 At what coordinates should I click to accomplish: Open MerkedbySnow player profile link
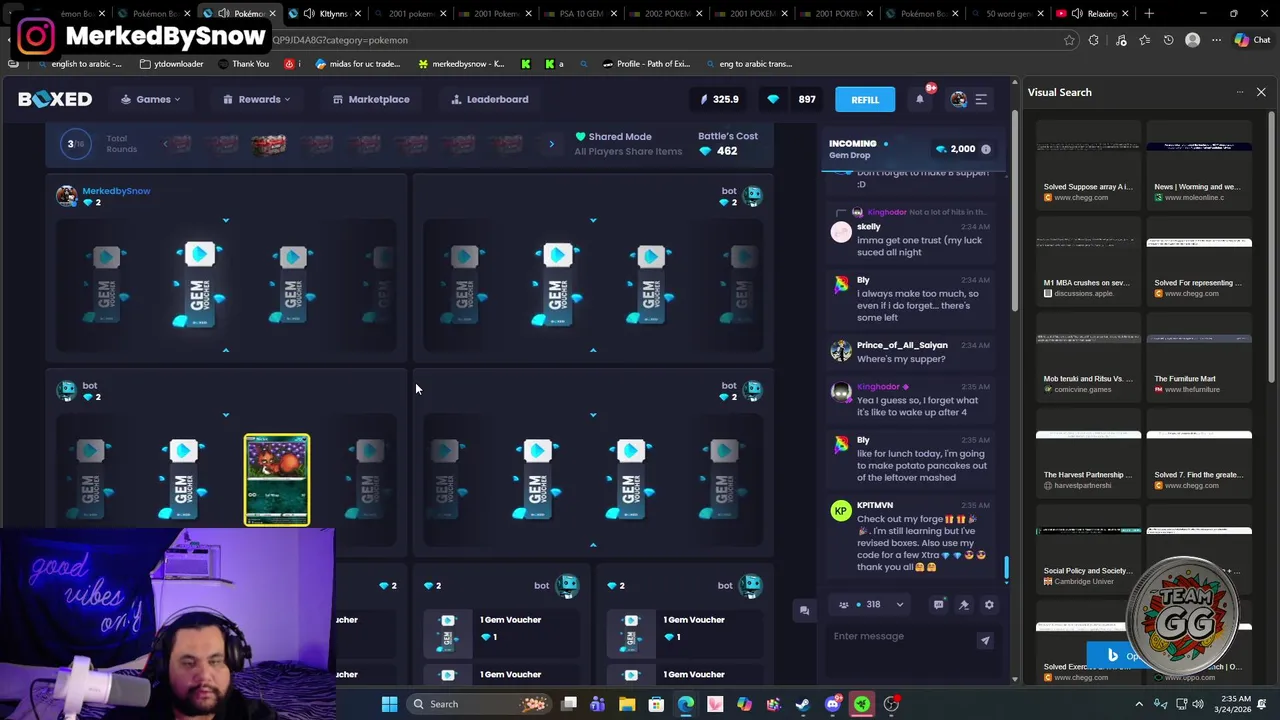pyautogui.click(x=116, y=190)
